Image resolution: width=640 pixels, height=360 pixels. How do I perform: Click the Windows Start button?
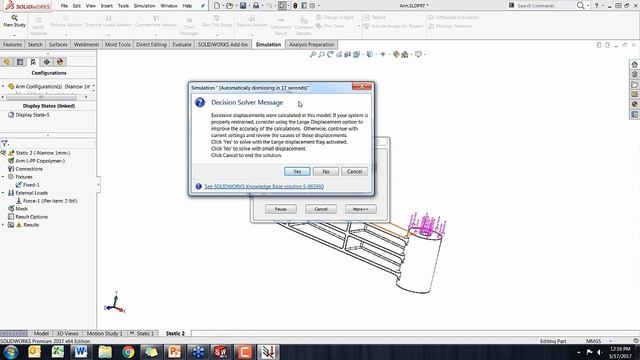pos(11,352)
